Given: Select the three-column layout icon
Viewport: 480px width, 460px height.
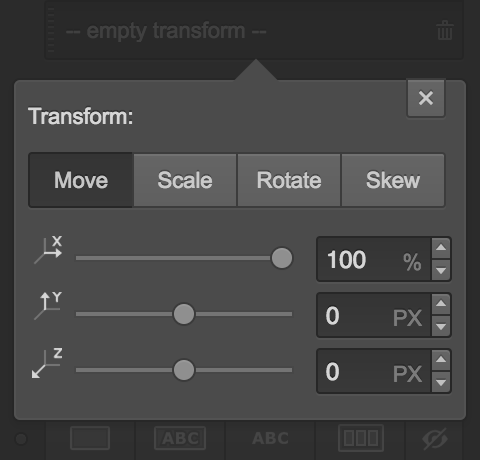Looking at the screenshot, I should (361, 438).
